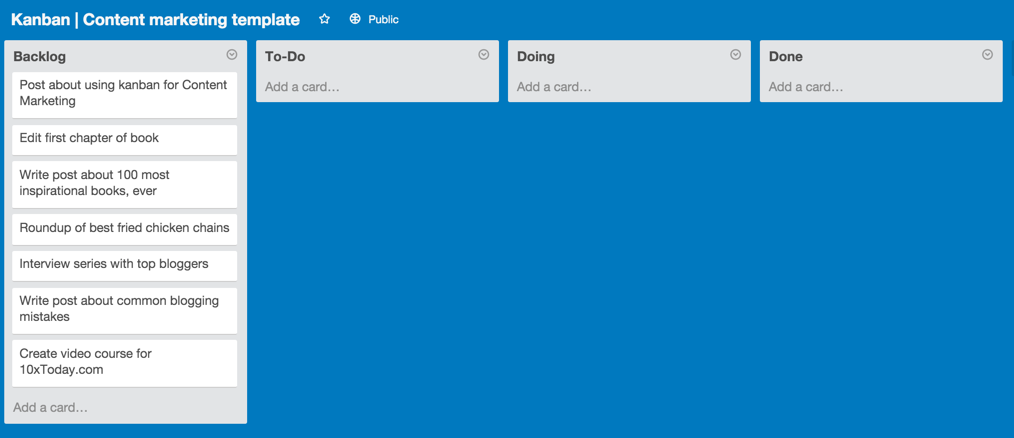Click the Backlog list title
1014x438 pixels.
tap(39, 57)
